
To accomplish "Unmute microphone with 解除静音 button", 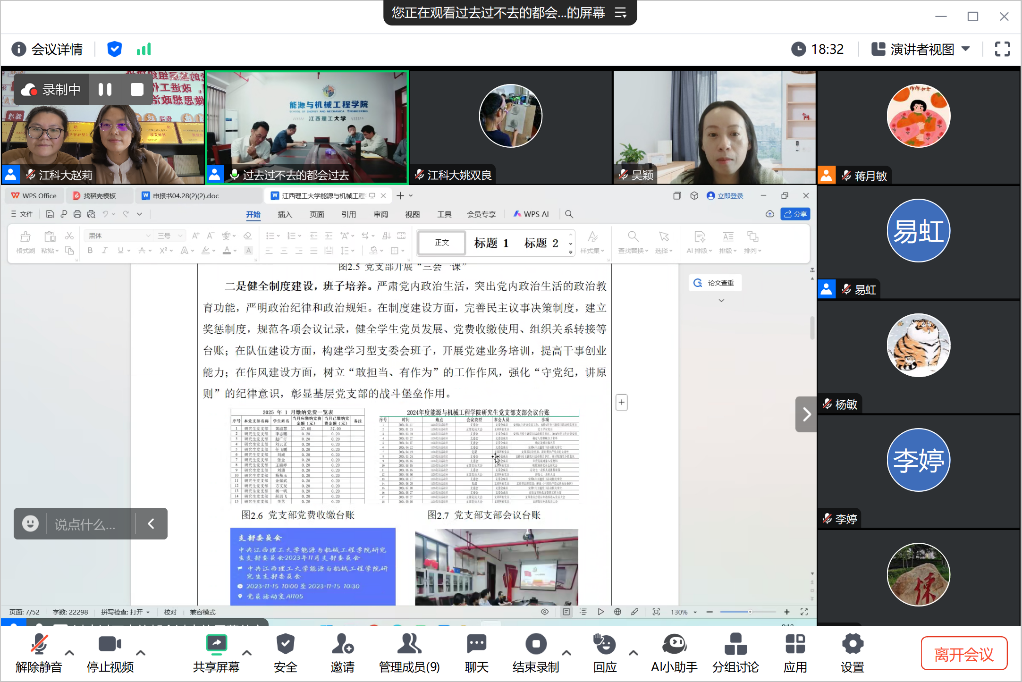I will coord(39,653).
